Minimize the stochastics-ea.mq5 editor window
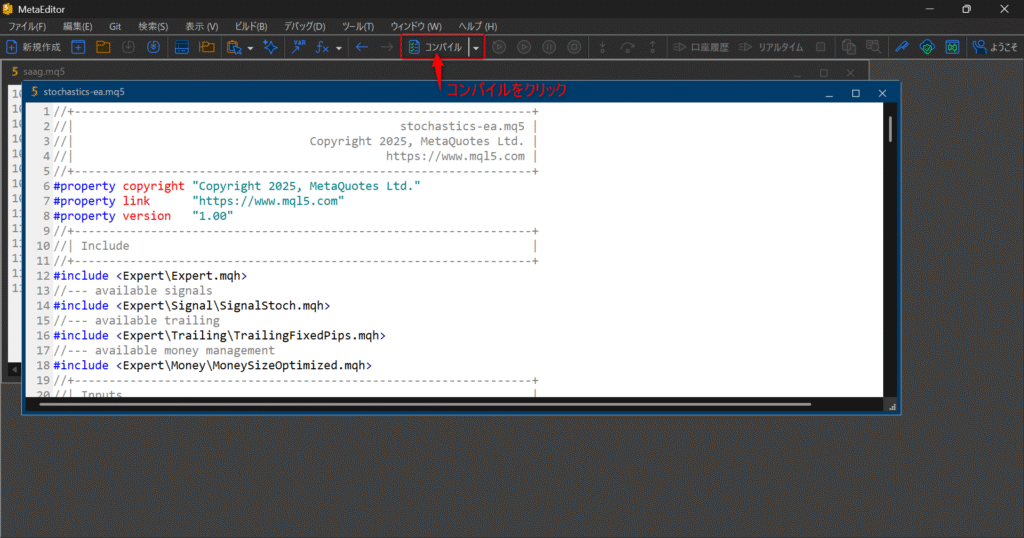 pyautogui.click(x=829, y=93)
